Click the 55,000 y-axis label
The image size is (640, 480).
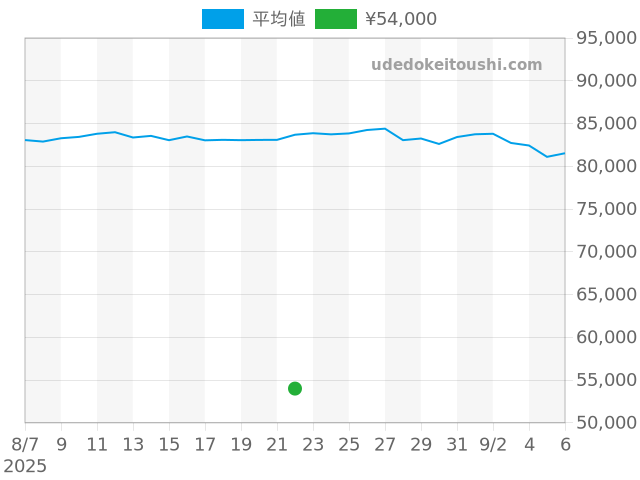607,380
